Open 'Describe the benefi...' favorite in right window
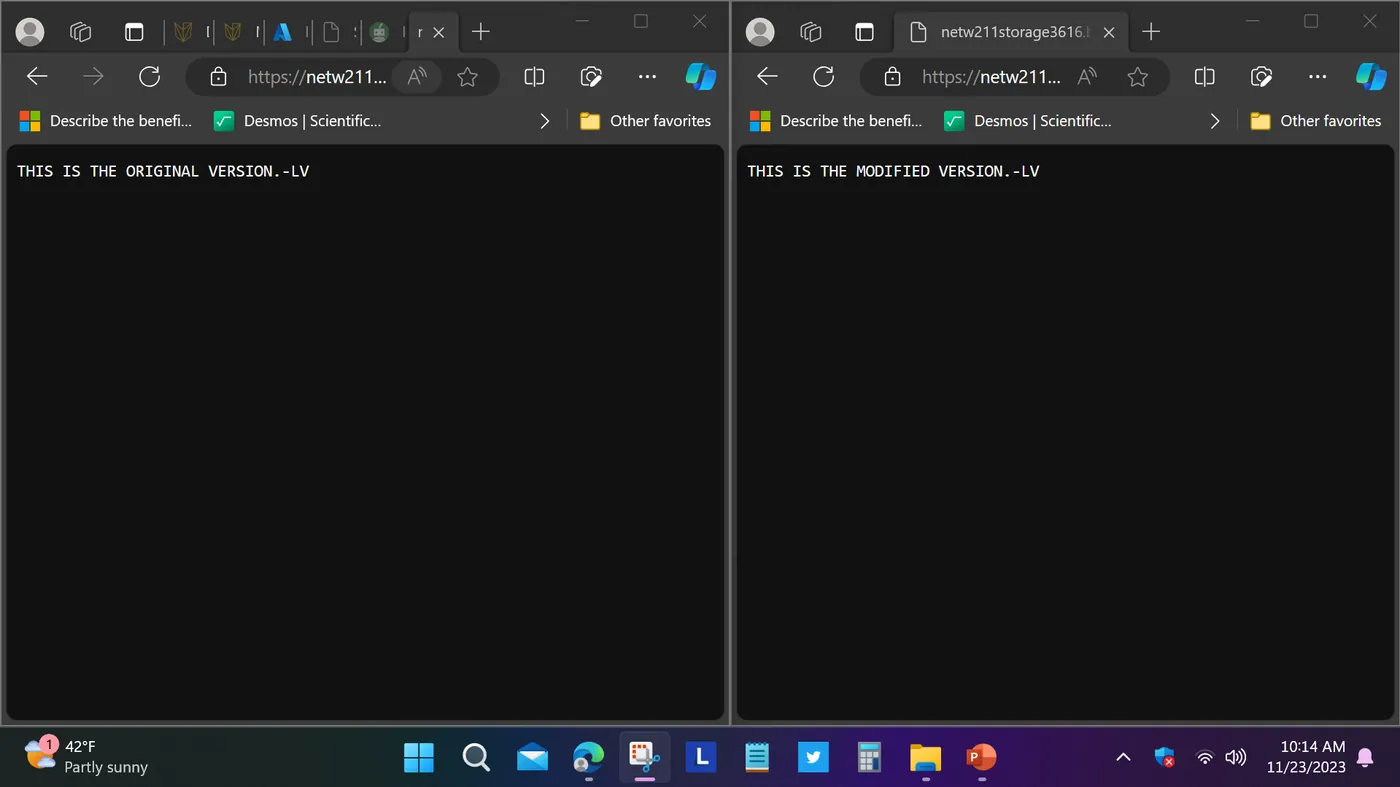The width and height of the screenshot is (1400, 787). [x=836, y=121]
